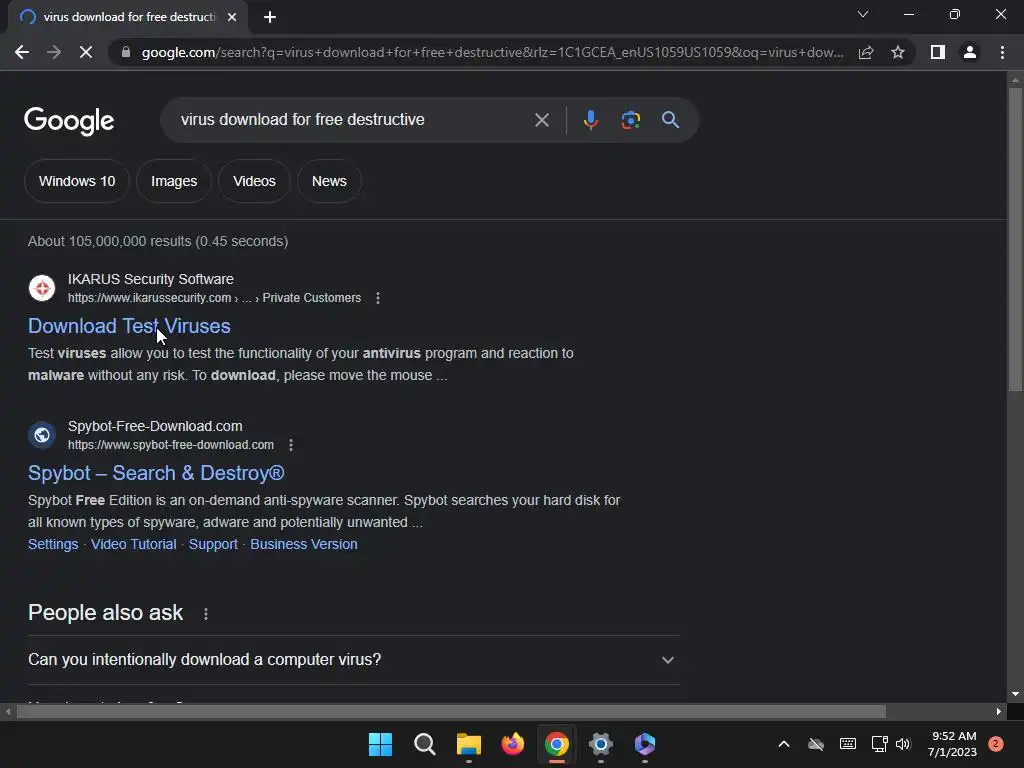This screenshot has width=1024, height=768.
Task: Clear the search box text
Action: [541, 120]
